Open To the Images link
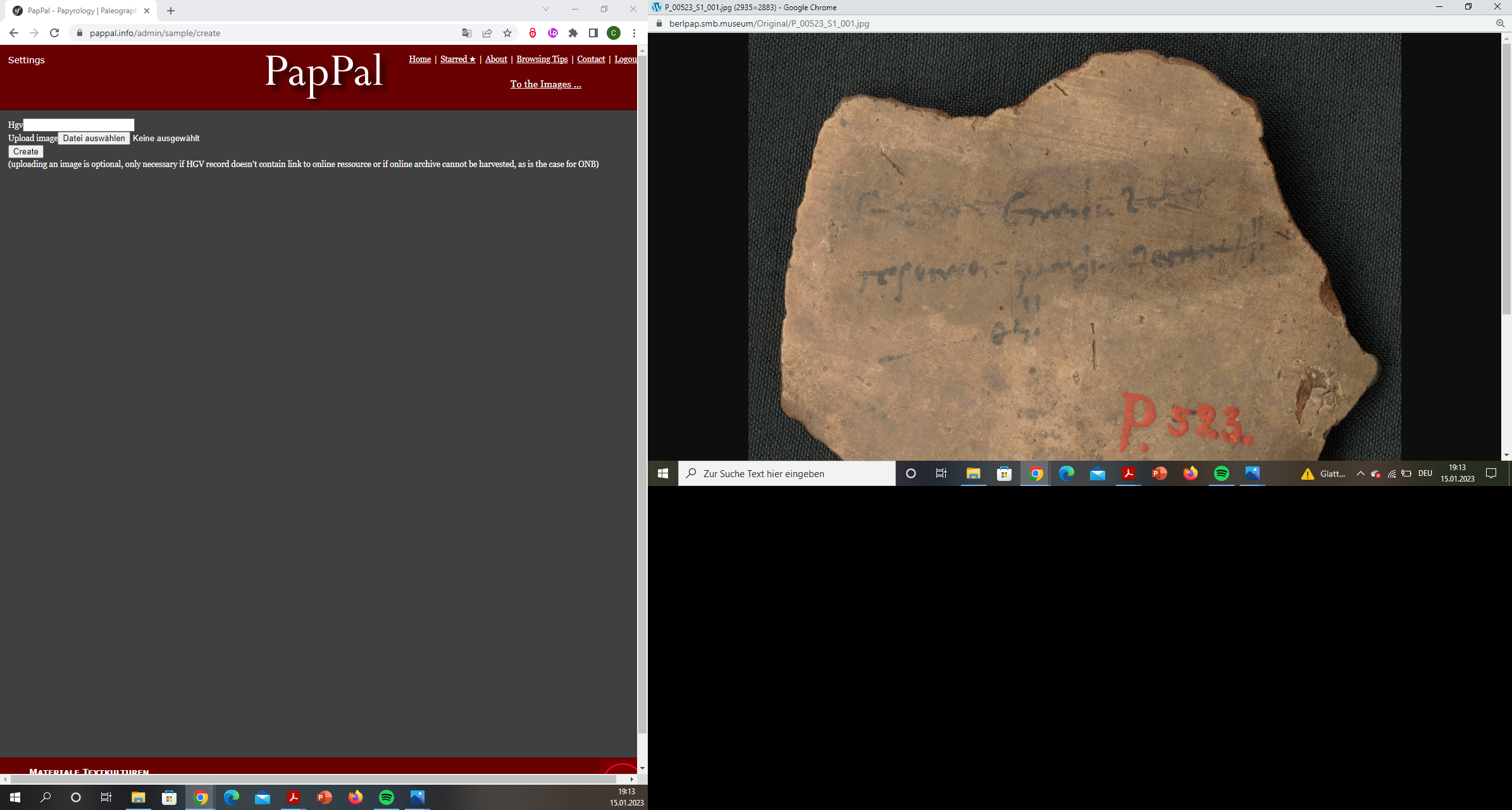Image resolution: width=1512 pixels, height=810 pixels. point(545,84)
